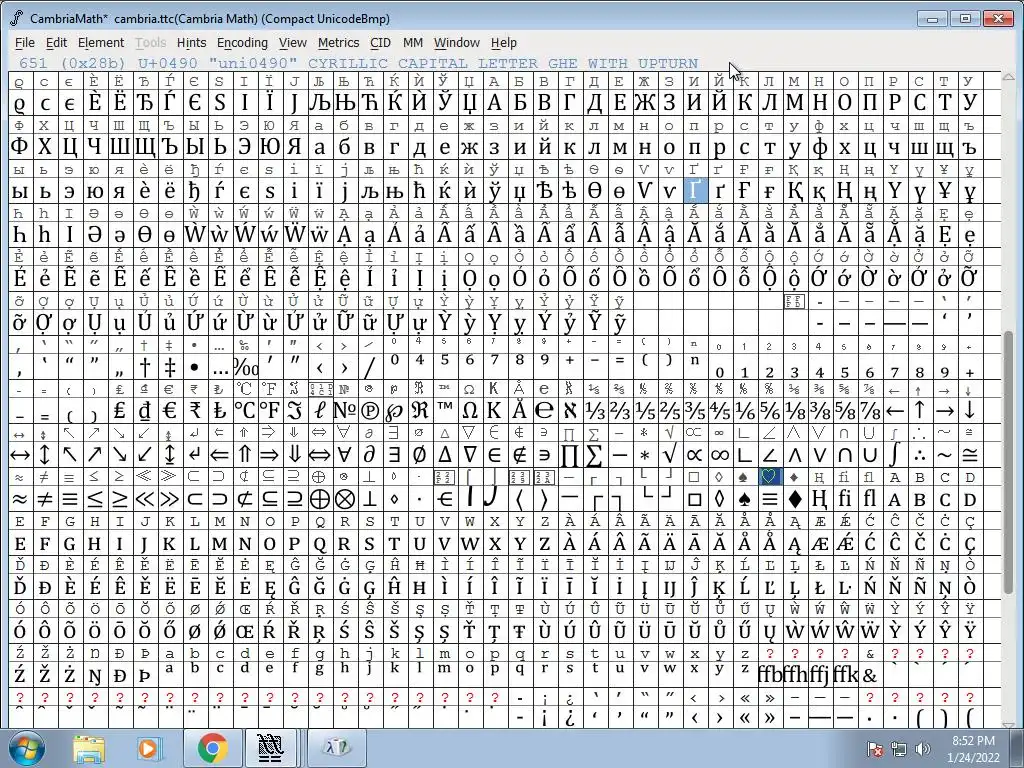The width and height of the screenshot is (1024, 768).
Task: Select the for-all ∀ glyph cell
Action: pyautogui.click(x=345, y=455)
